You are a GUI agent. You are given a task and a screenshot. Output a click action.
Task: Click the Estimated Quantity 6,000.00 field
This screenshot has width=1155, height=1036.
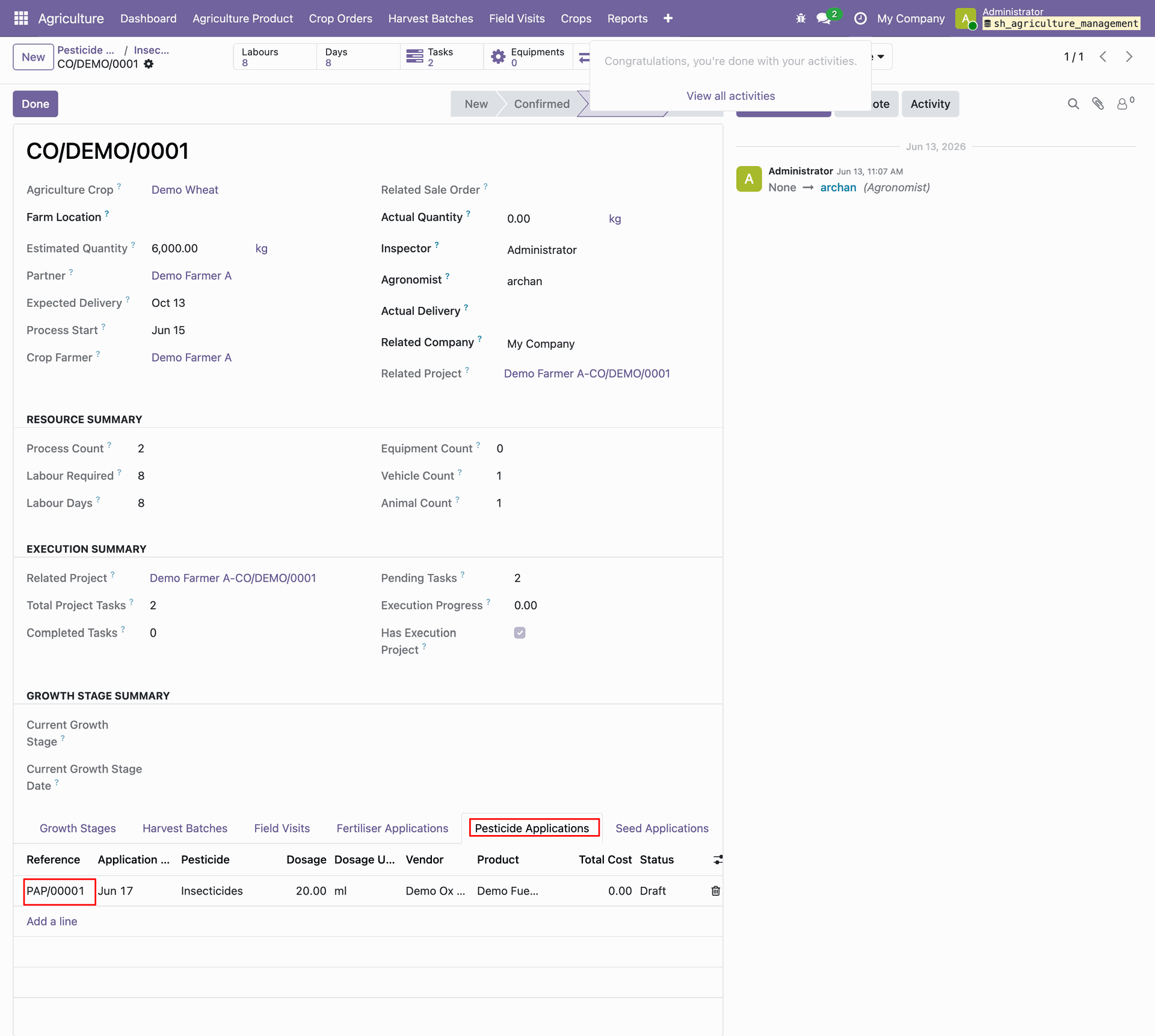pos(174,248)
